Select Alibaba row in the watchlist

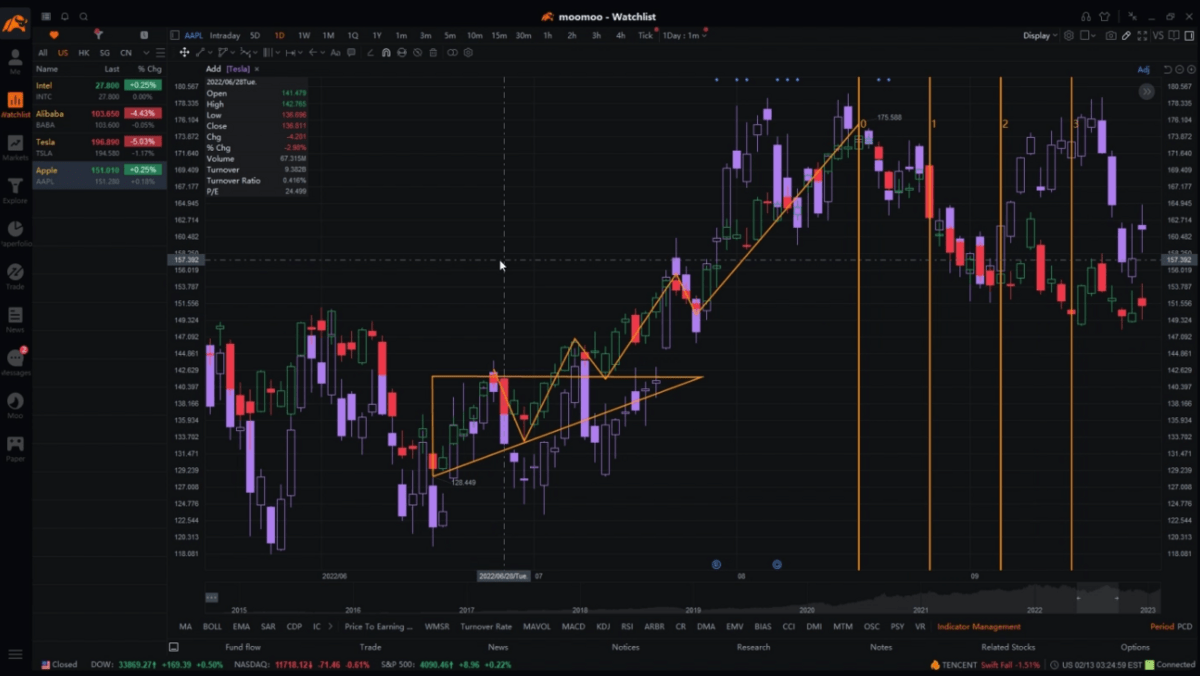[x=98, y=119]
